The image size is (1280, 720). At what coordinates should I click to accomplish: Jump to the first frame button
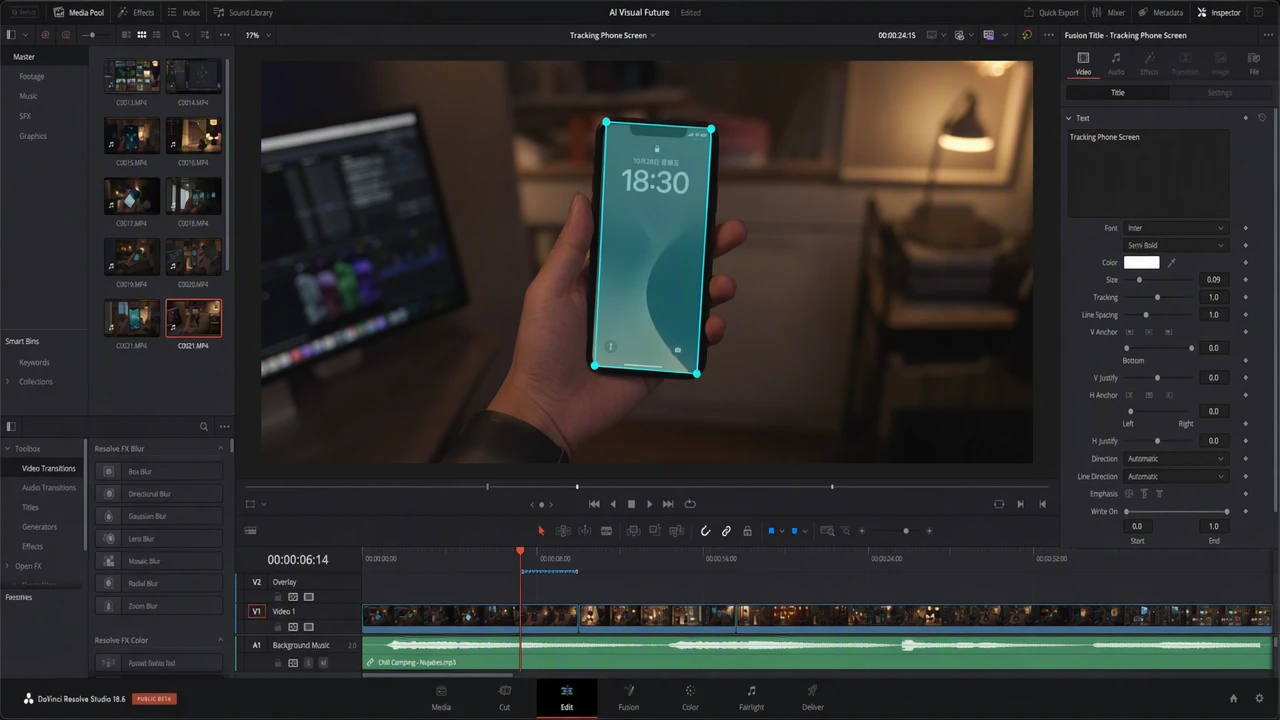click(594, 504)
